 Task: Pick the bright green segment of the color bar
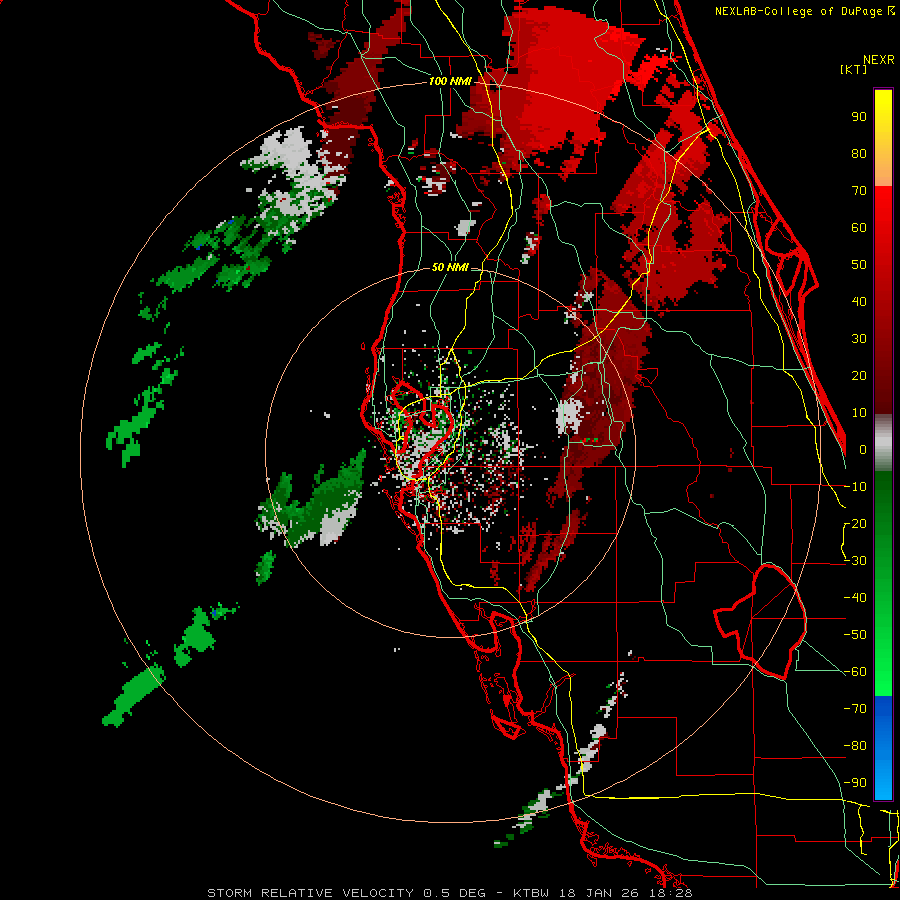pyautogui.click(x=883, y=583)
